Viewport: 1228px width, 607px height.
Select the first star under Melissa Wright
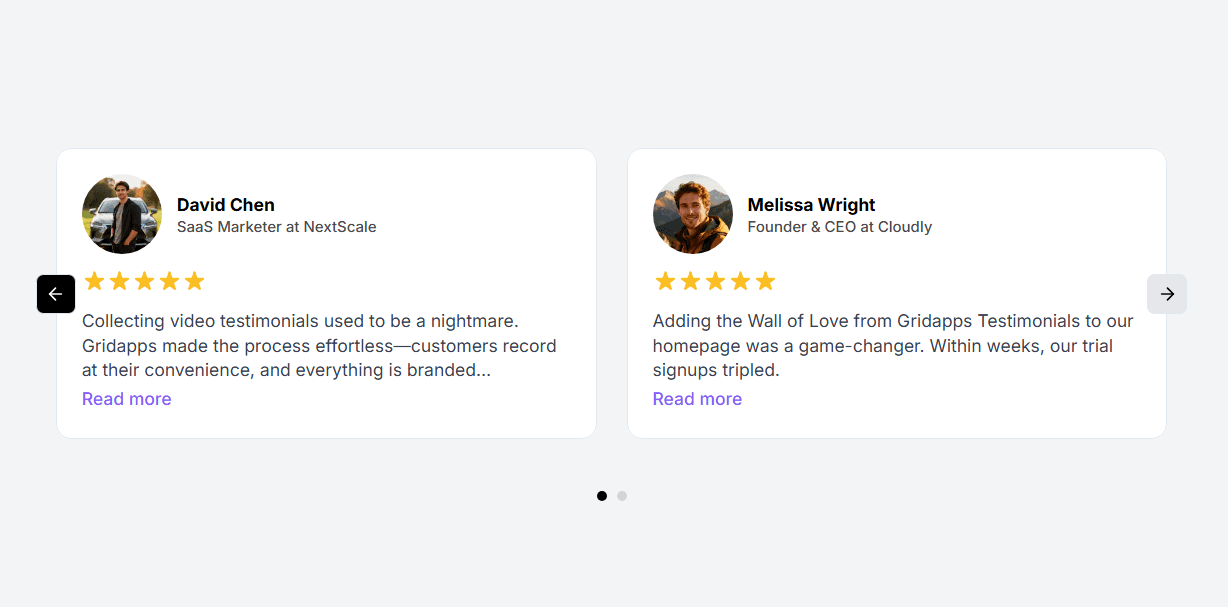tap(665, 281)
